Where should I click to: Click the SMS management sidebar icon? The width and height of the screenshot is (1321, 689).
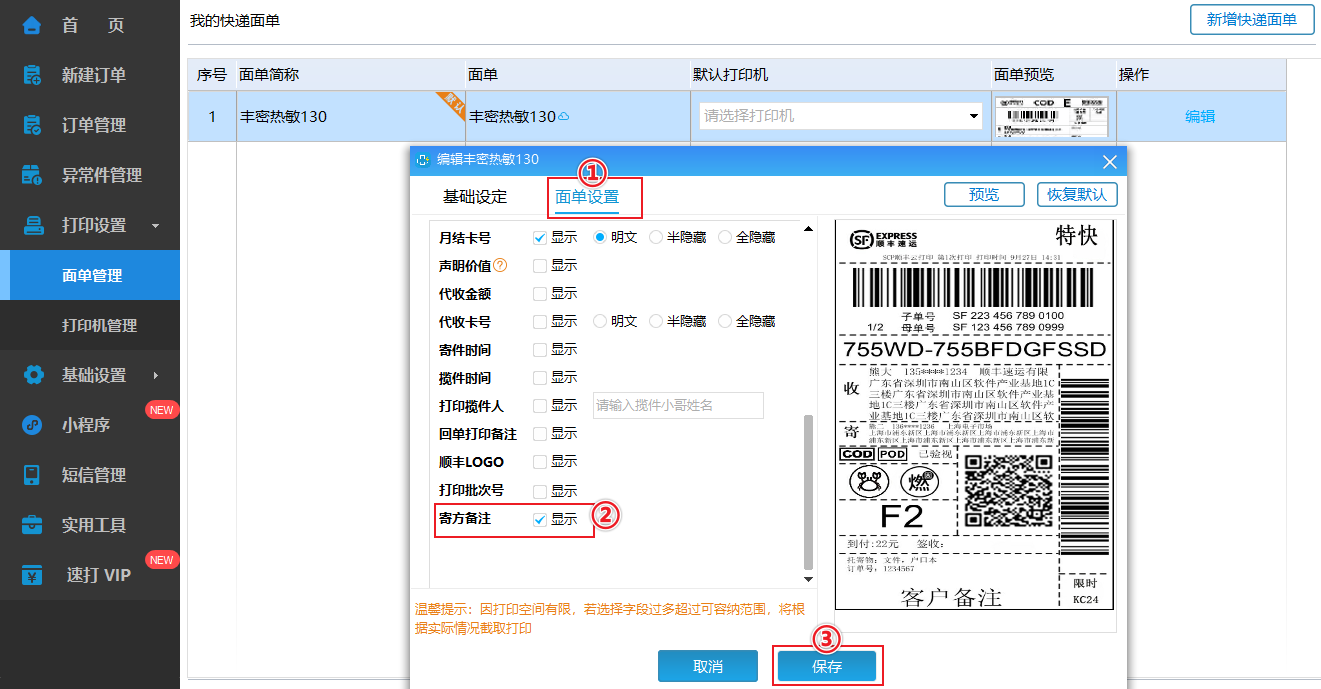pos(32,475)
